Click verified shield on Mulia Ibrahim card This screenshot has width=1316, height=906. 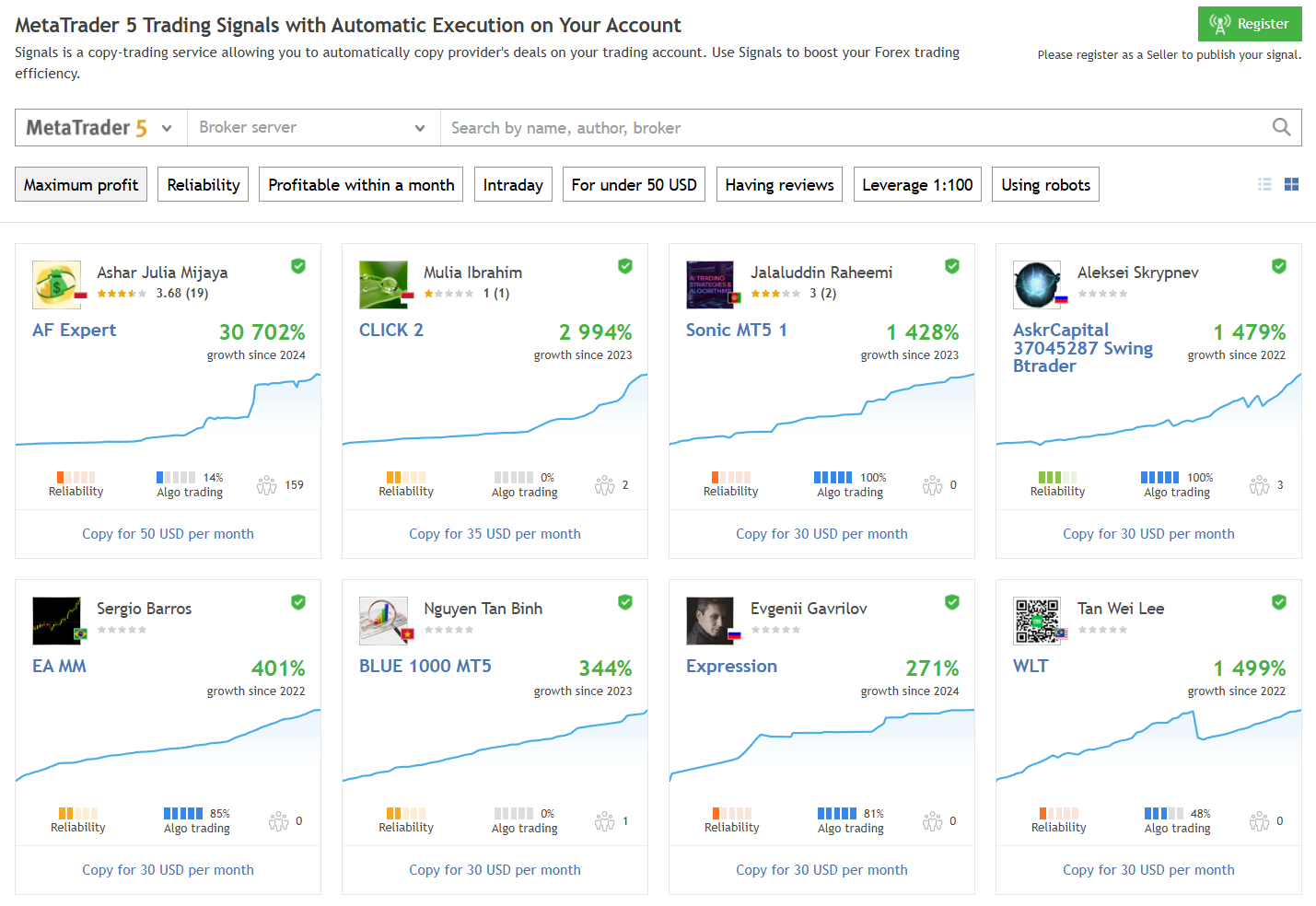(625, 266)
